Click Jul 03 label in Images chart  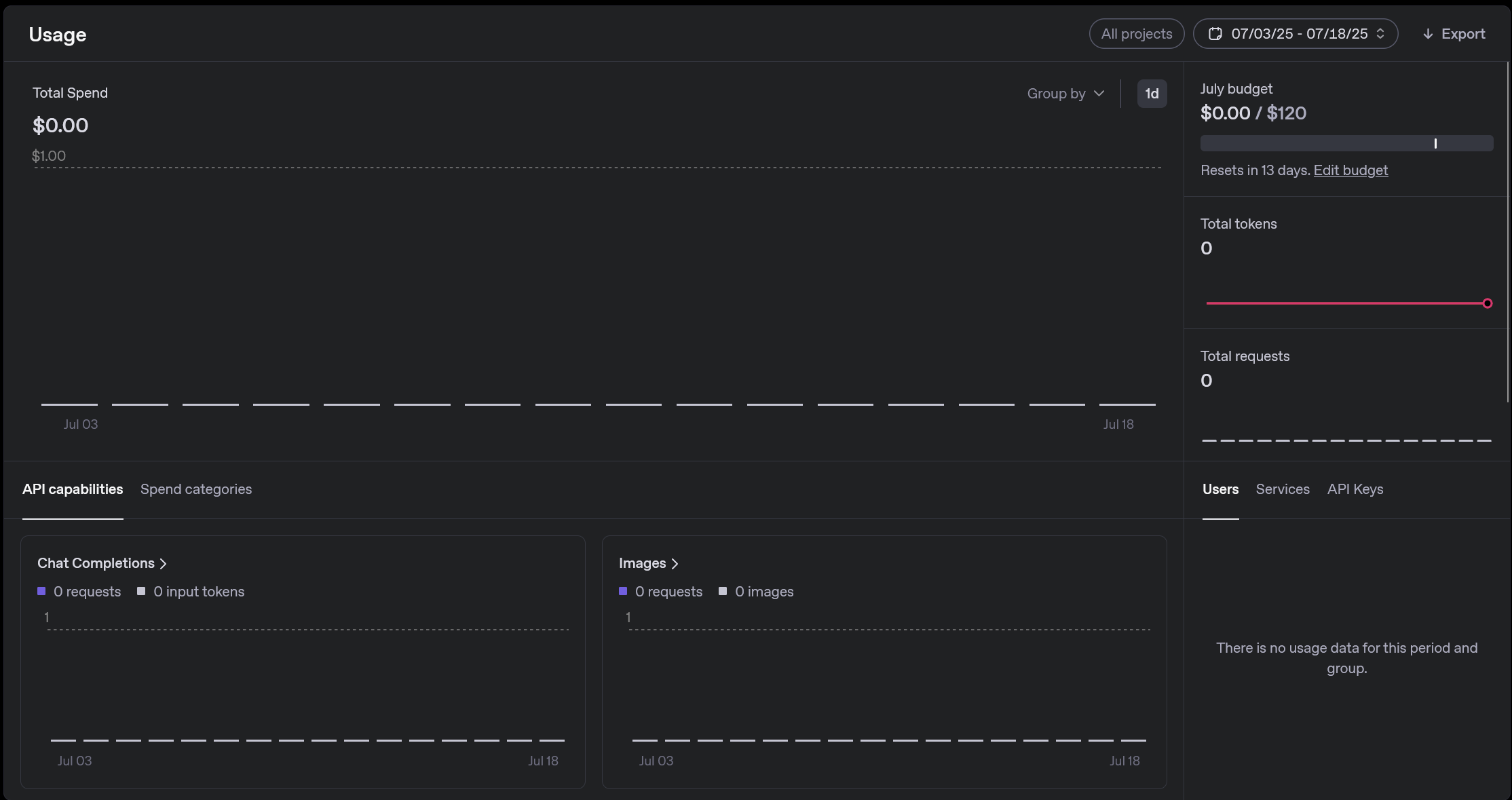pyautogui.click(x=656, y=761)
